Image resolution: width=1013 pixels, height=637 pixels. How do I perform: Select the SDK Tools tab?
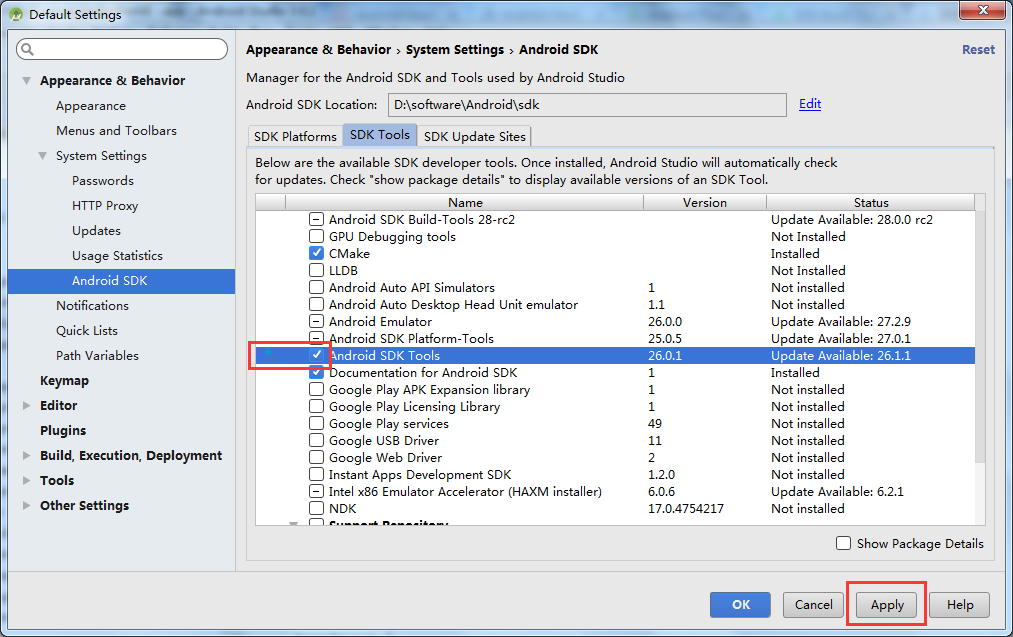380,134
